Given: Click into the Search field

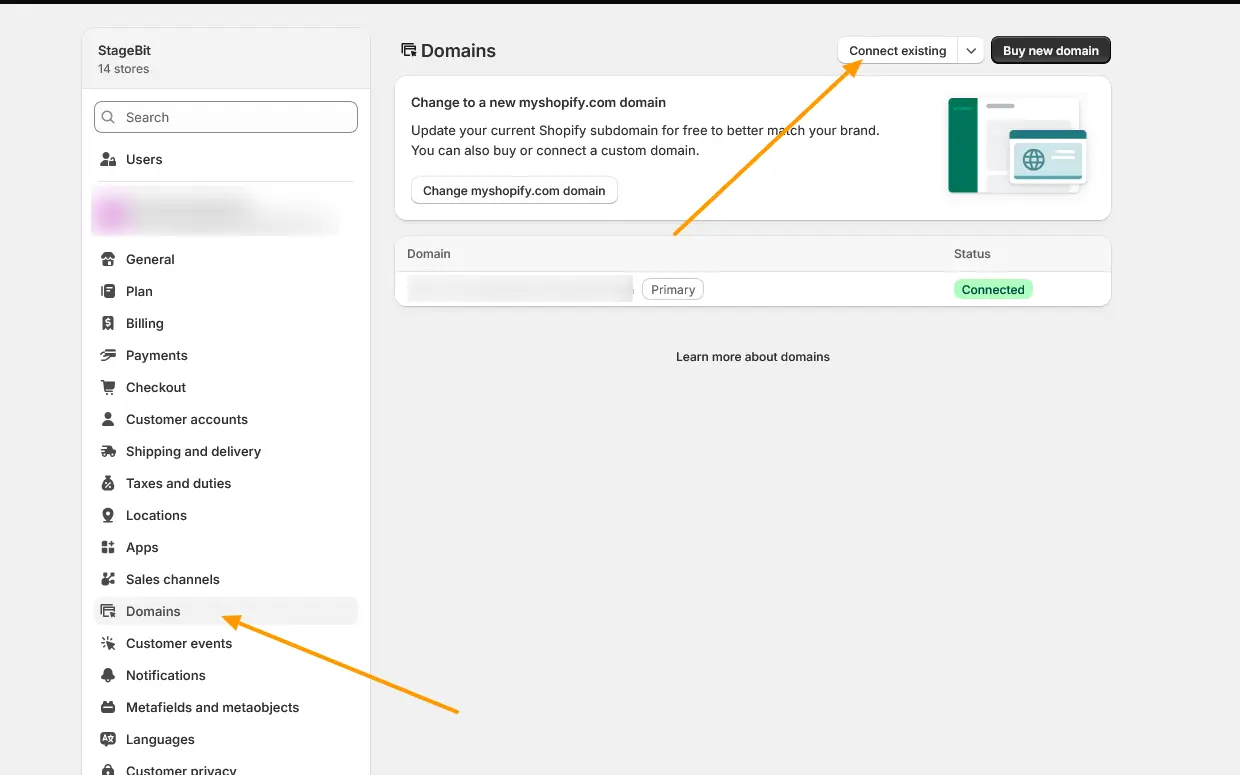Looking at the screenshot, I should click(226, 117).
